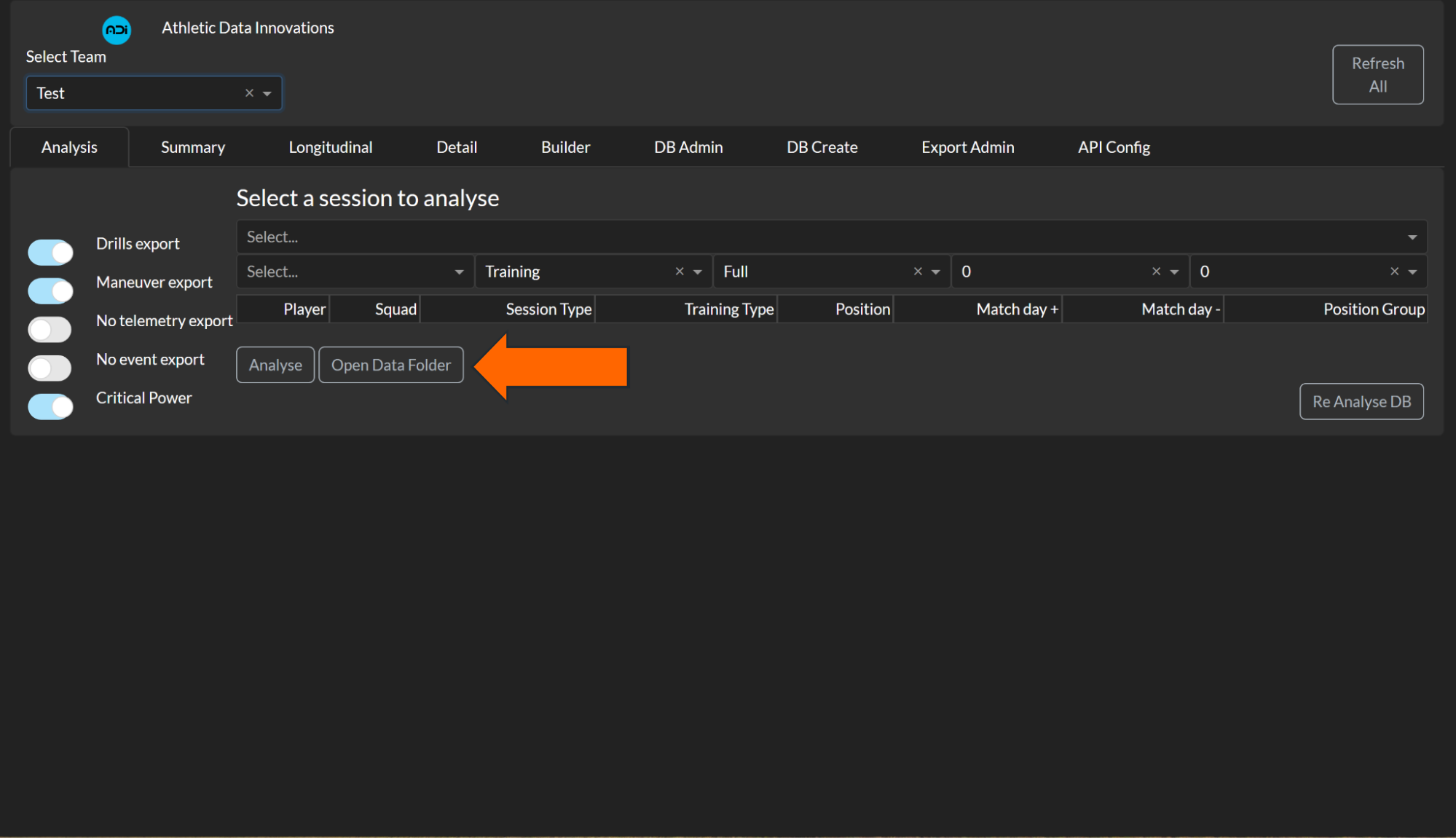Click the Analyse button
The width and height of the screenshot is (1456, 838).
point(275,365)
